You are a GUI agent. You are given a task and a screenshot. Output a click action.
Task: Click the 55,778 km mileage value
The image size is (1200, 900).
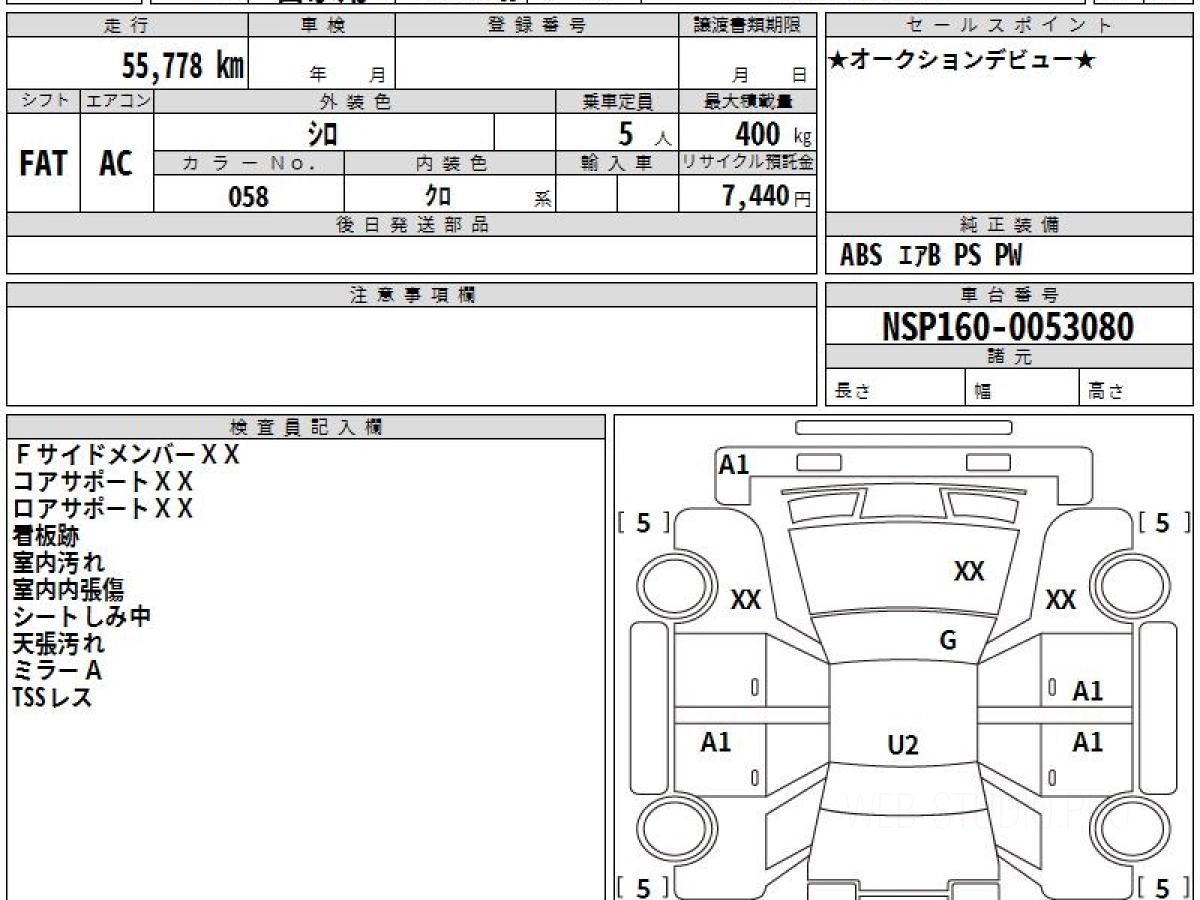(183, 66)
